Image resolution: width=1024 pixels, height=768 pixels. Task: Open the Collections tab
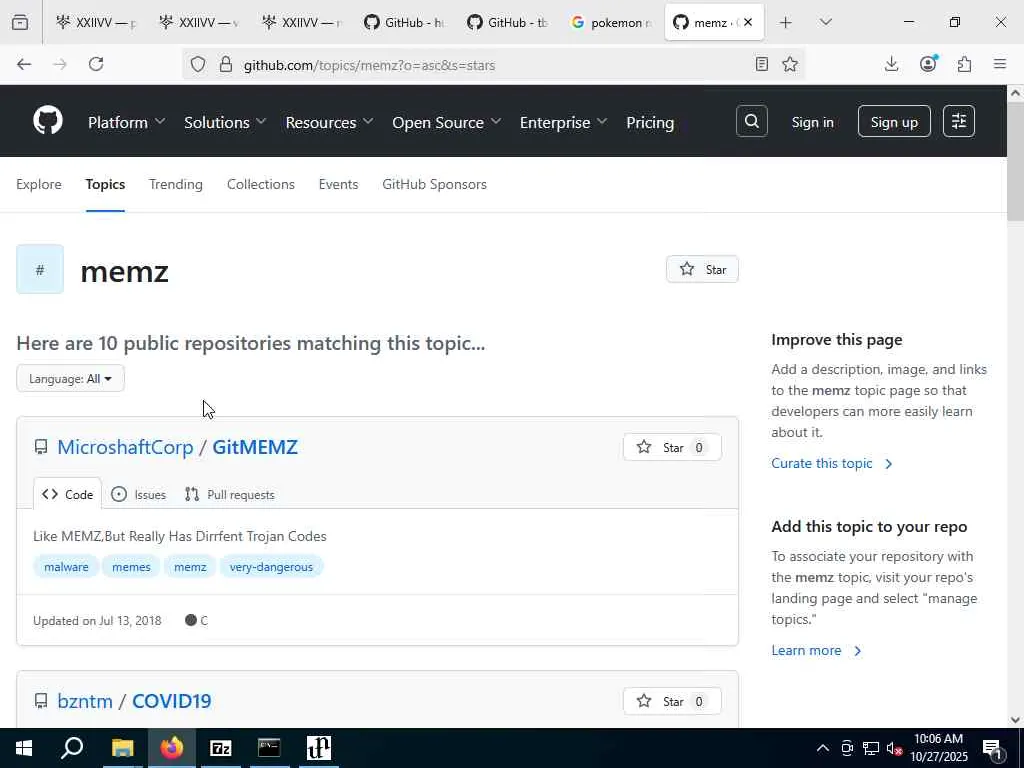[x=261, y=184]
